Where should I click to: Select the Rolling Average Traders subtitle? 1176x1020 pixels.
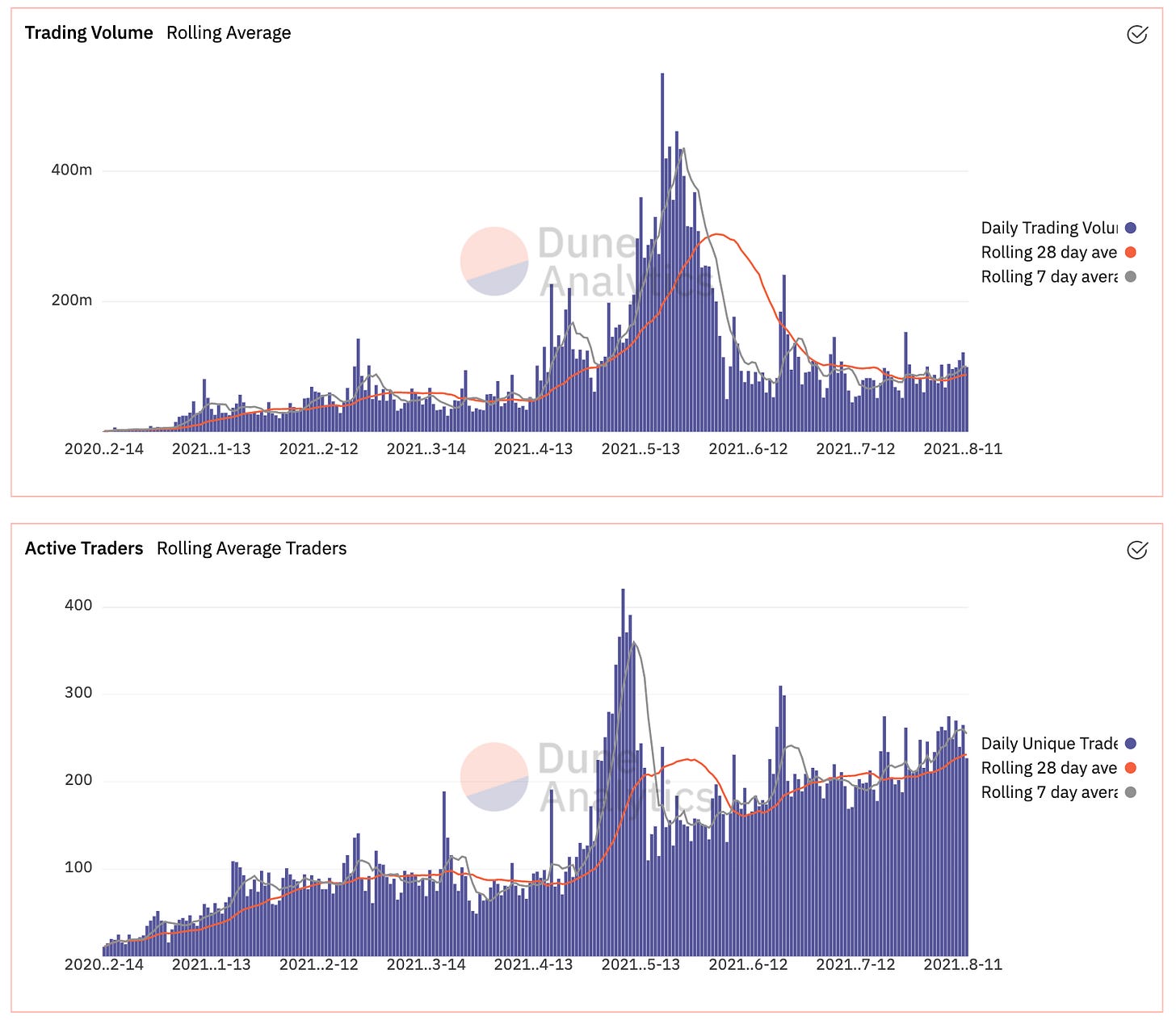pyautogui.click(x=251, y=548)
